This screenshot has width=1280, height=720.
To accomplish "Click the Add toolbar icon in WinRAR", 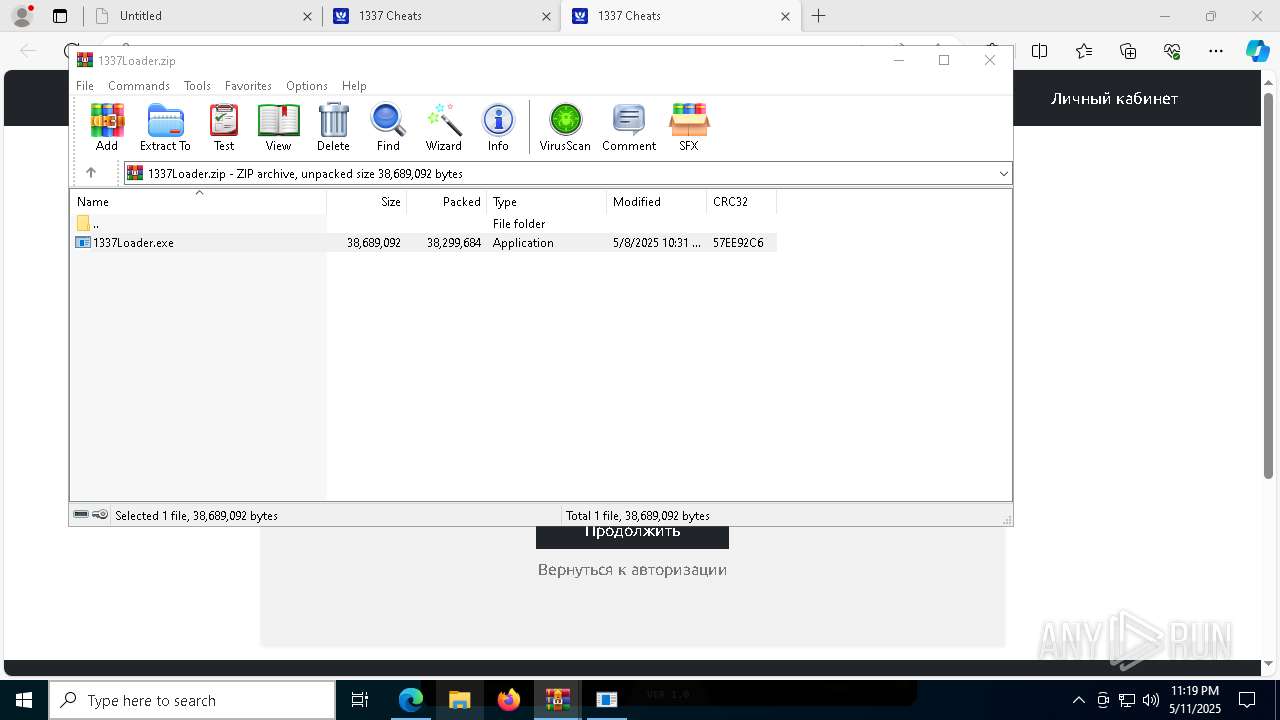I will point(107,127).
